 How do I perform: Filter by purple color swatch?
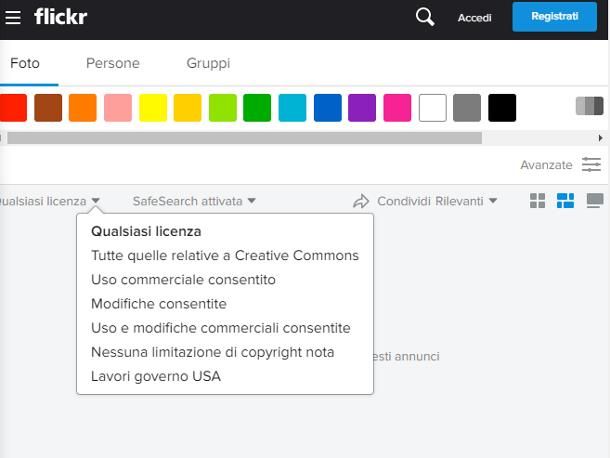tap(362, 108)
